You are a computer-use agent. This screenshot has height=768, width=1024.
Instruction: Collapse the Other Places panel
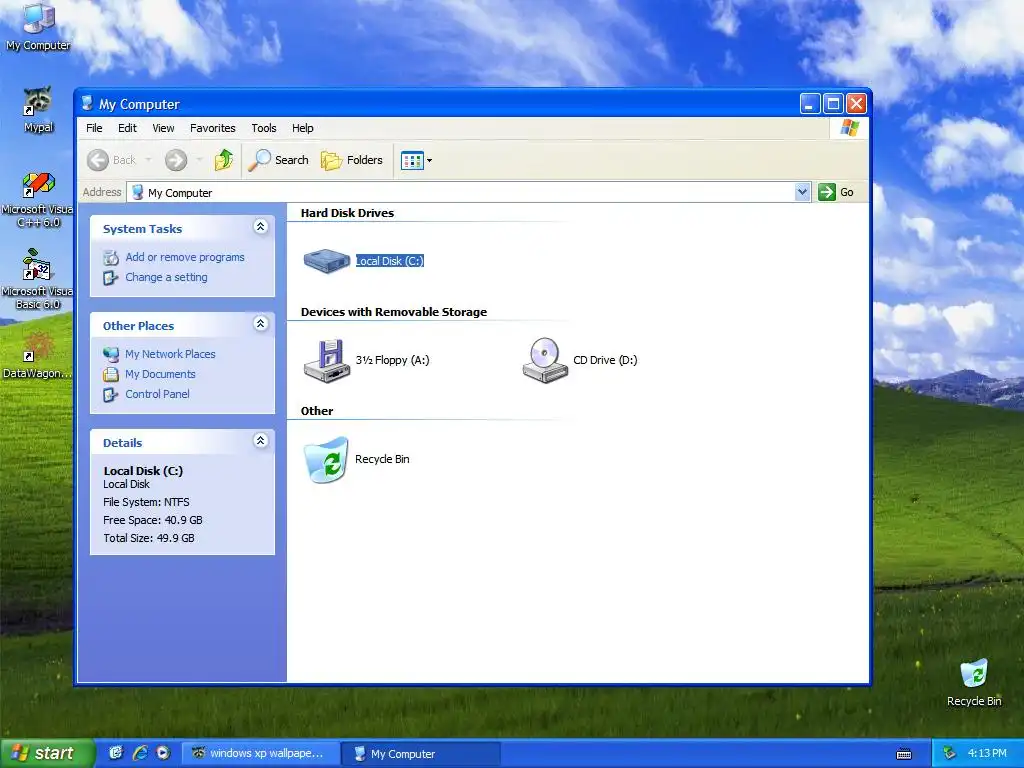tap(261, 323)
